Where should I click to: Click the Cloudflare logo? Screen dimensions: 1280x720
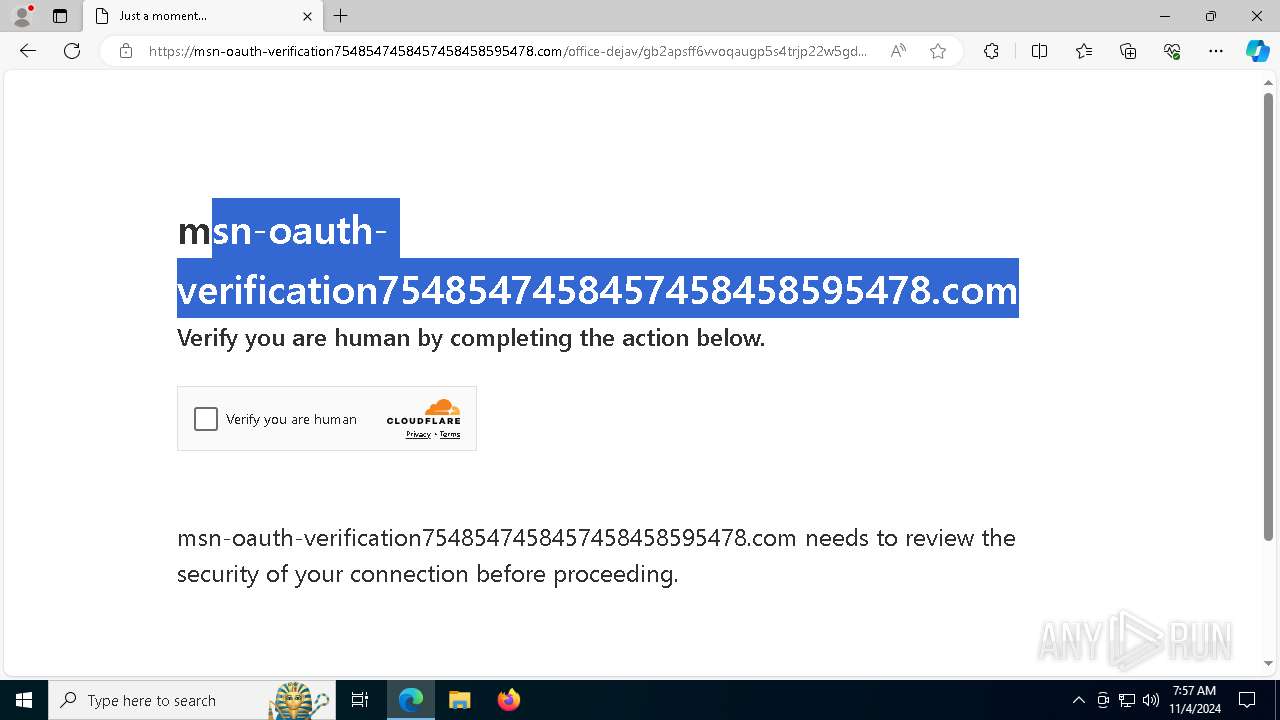pos(424,412)
